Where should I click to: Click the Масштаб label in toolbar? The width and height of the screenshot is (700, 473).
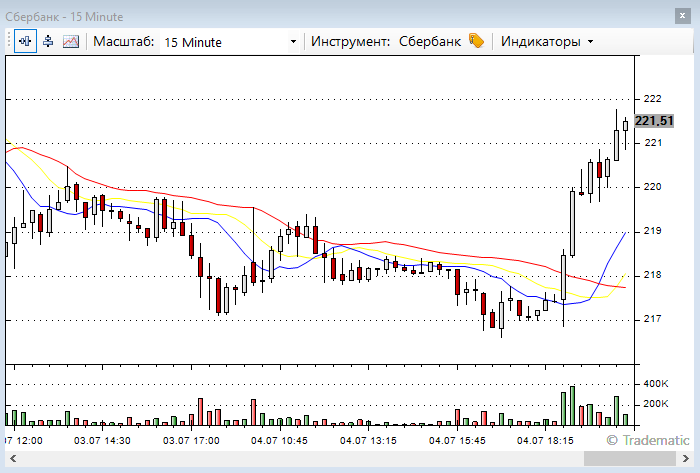[x=124, y=41]
